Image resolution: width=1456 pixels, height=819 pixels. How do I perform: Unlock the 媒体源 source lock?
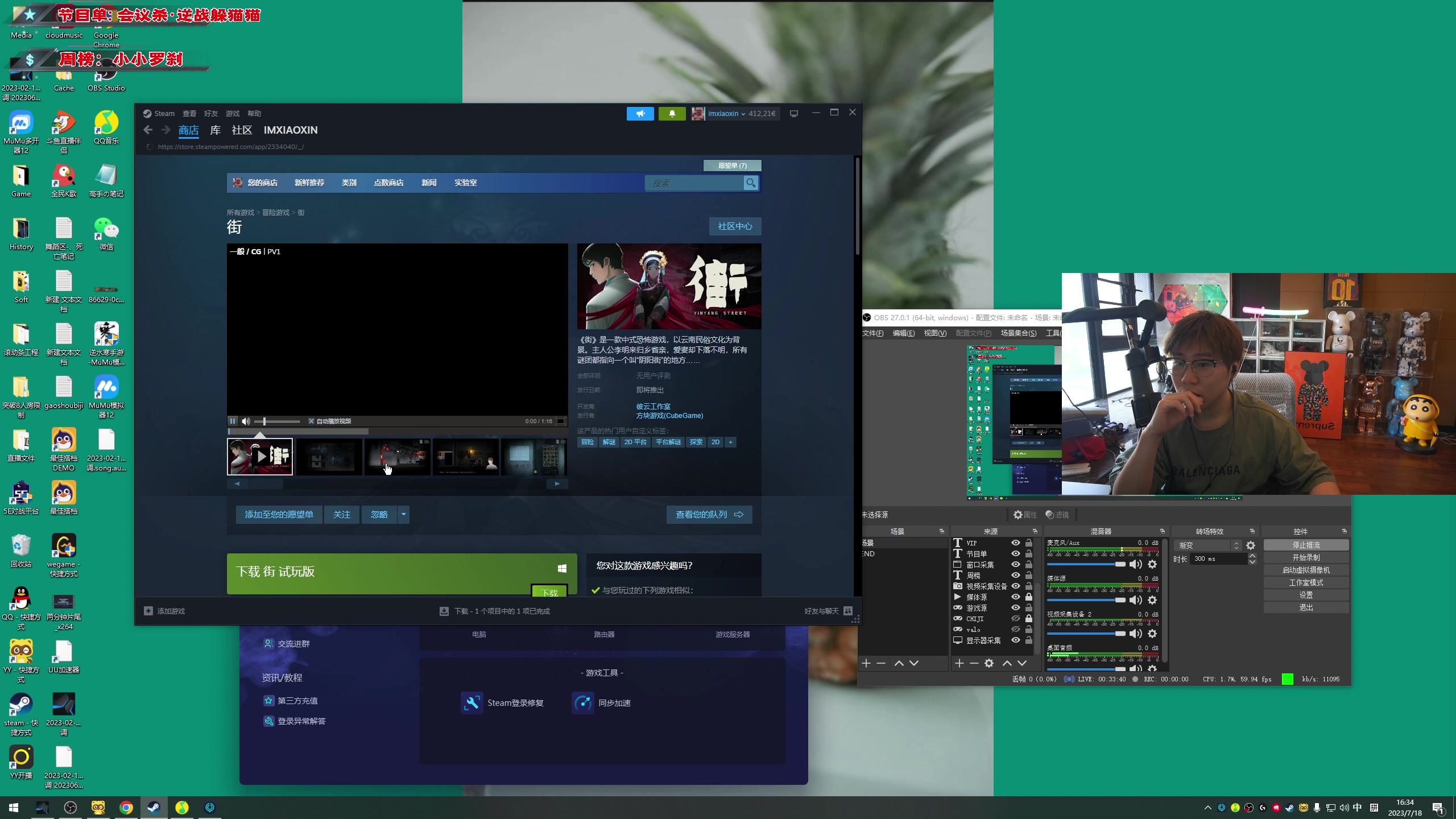point(1029,597)
